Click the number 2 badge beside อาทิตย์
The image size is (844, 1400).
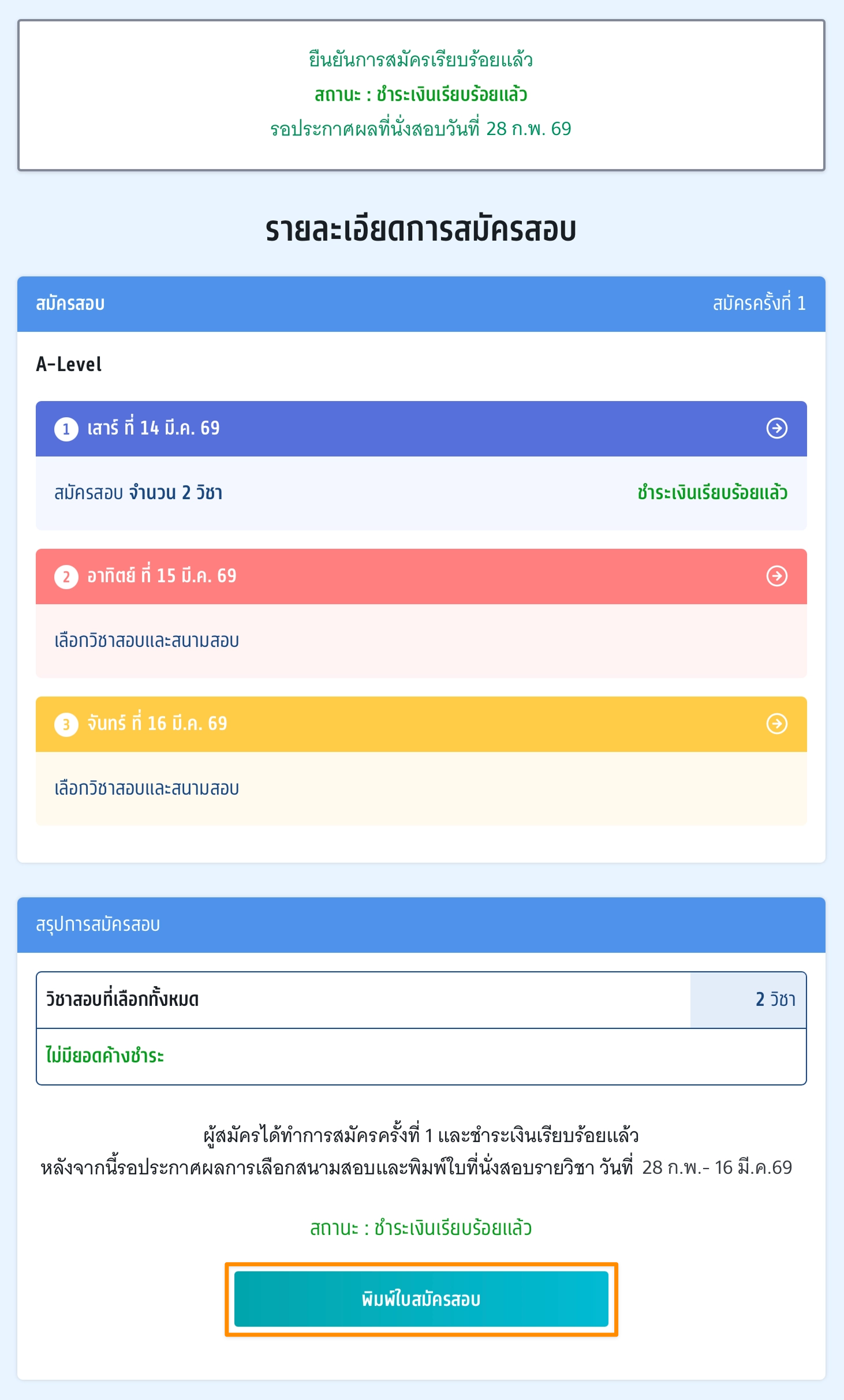point(66,577)
